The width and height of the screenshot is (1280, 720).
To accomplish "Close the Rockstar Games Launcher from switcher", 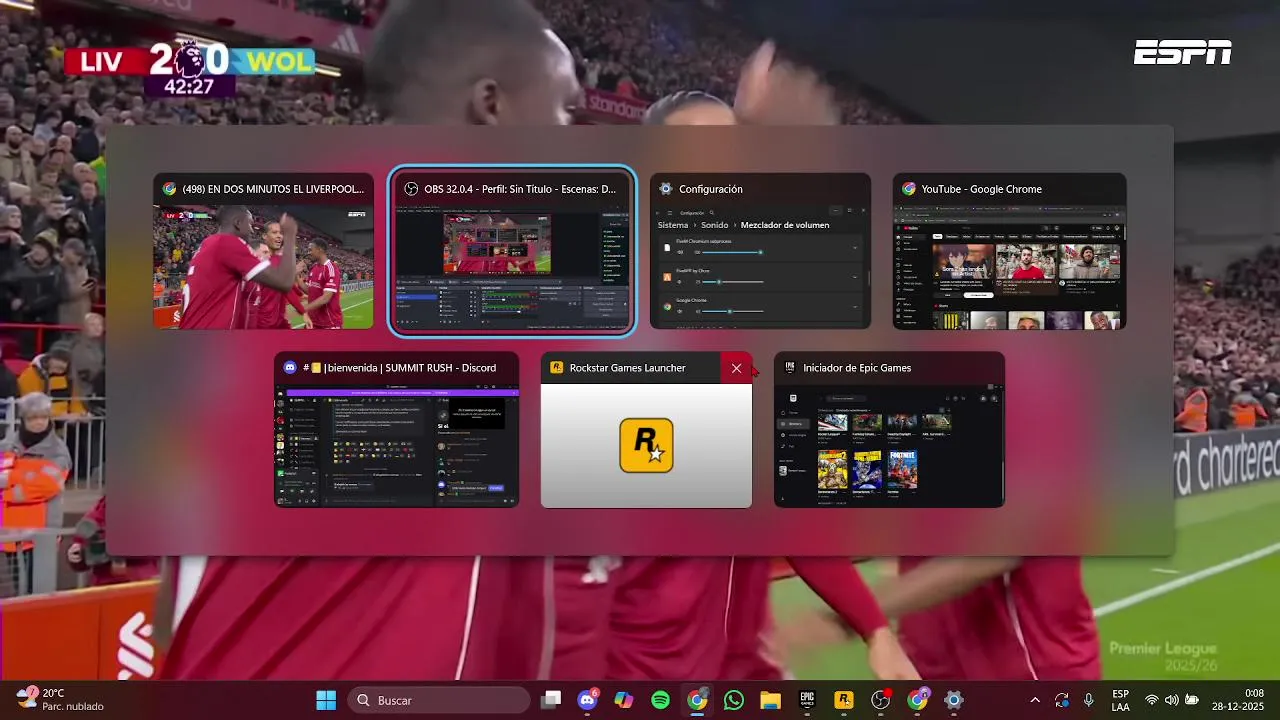I will [x=736, y=368].
